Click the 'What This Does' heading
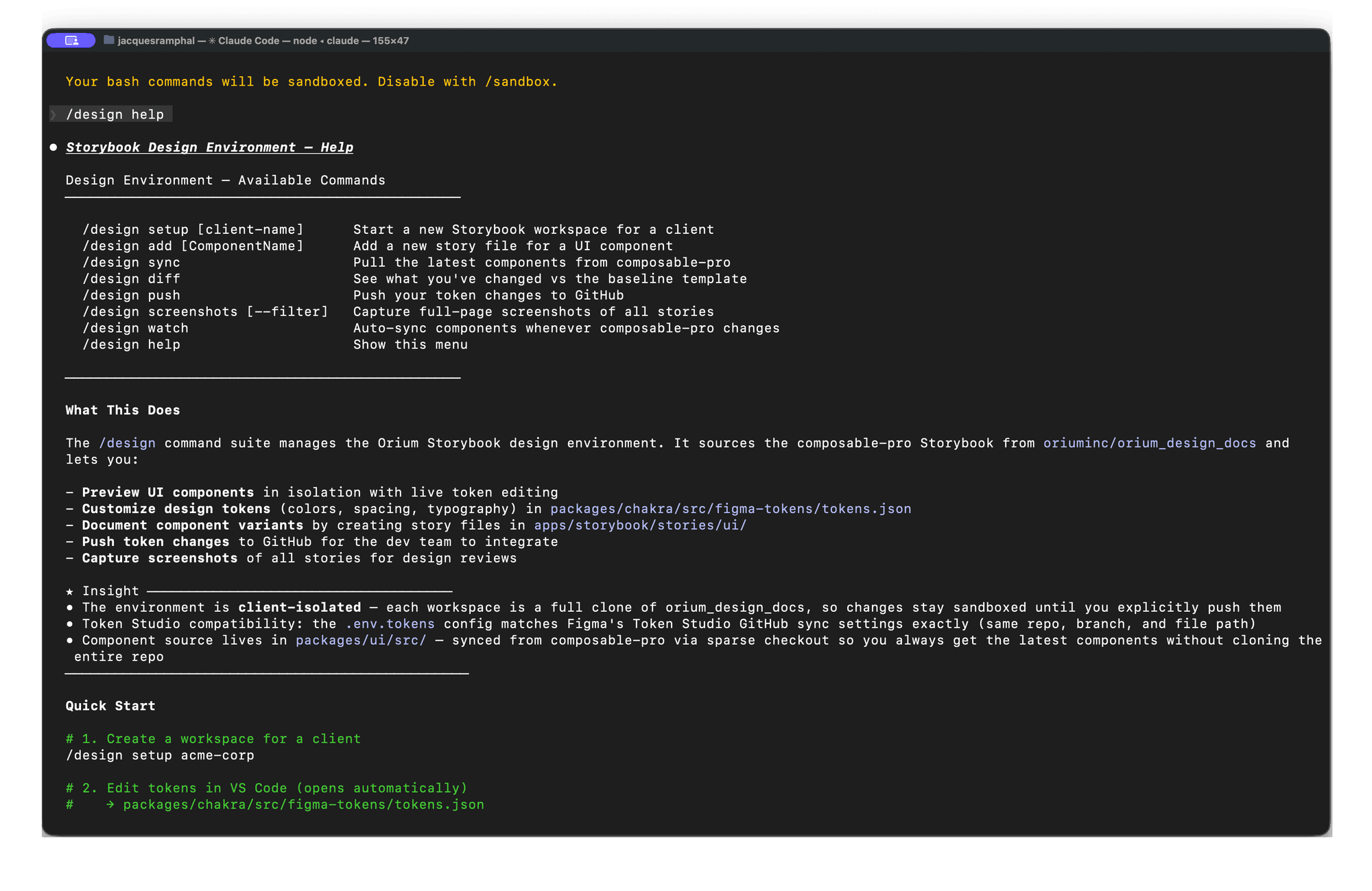The height and width of the screenshot is (891, 1372). 123,410
